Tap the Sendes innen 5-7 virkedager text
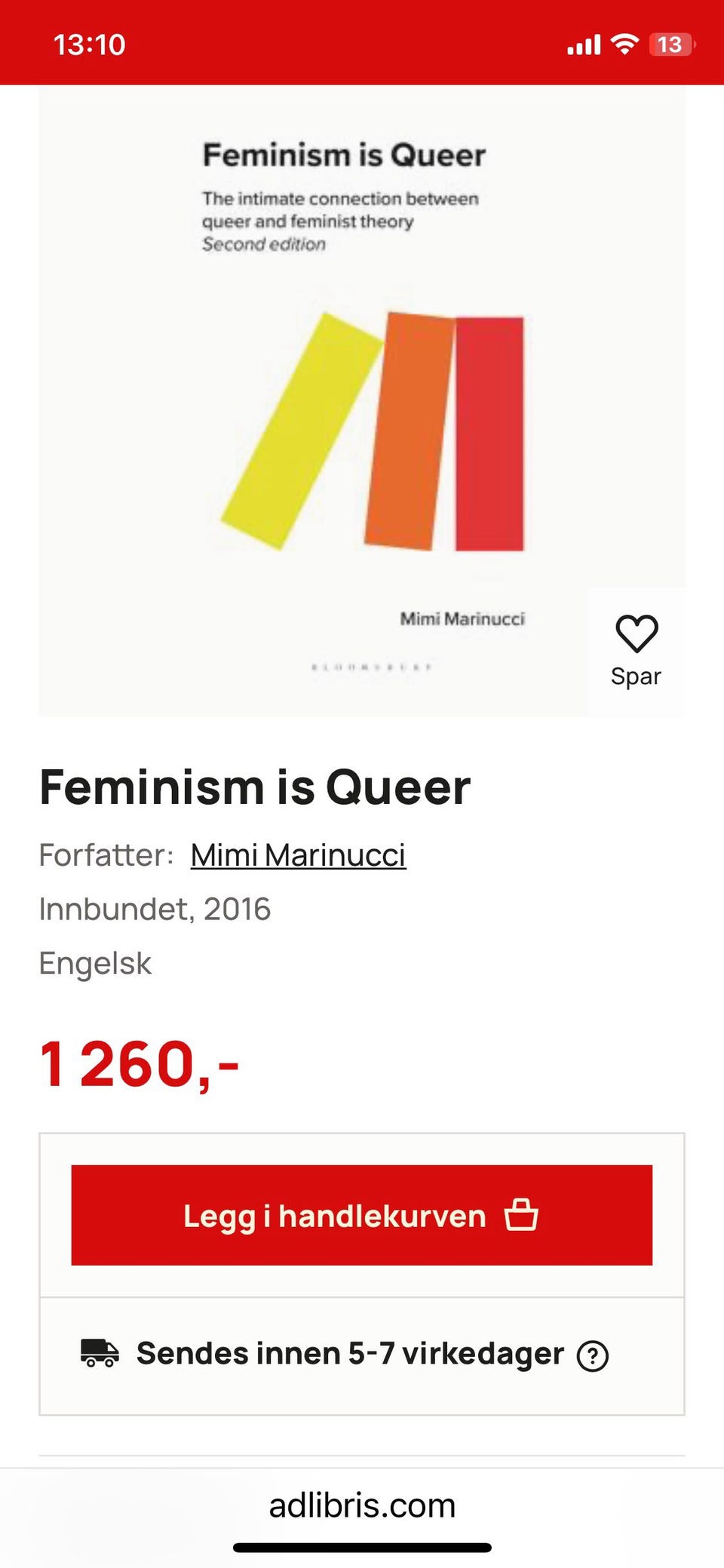 350,1353
